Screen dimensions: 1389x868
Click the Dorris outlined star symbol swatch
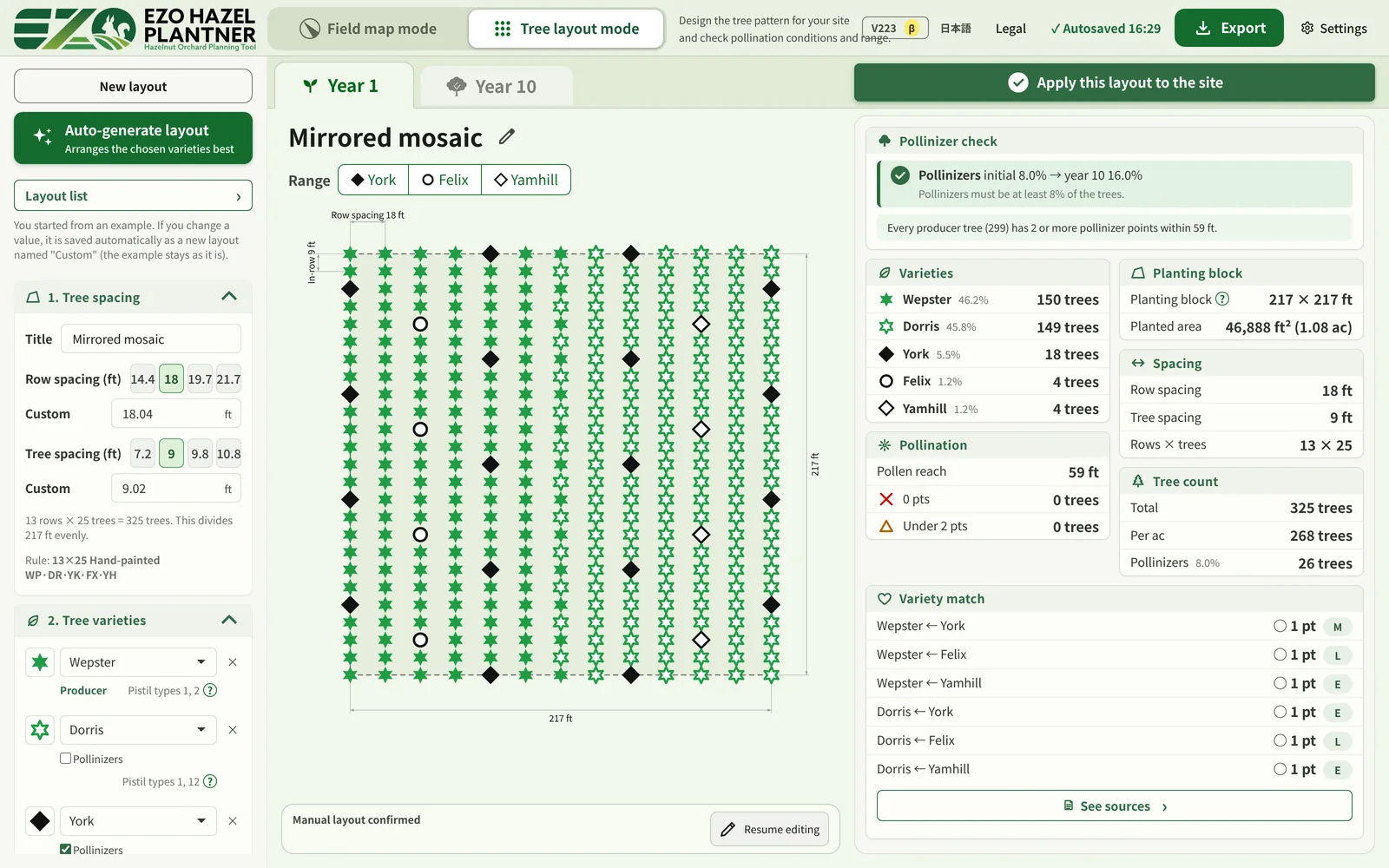40,730
